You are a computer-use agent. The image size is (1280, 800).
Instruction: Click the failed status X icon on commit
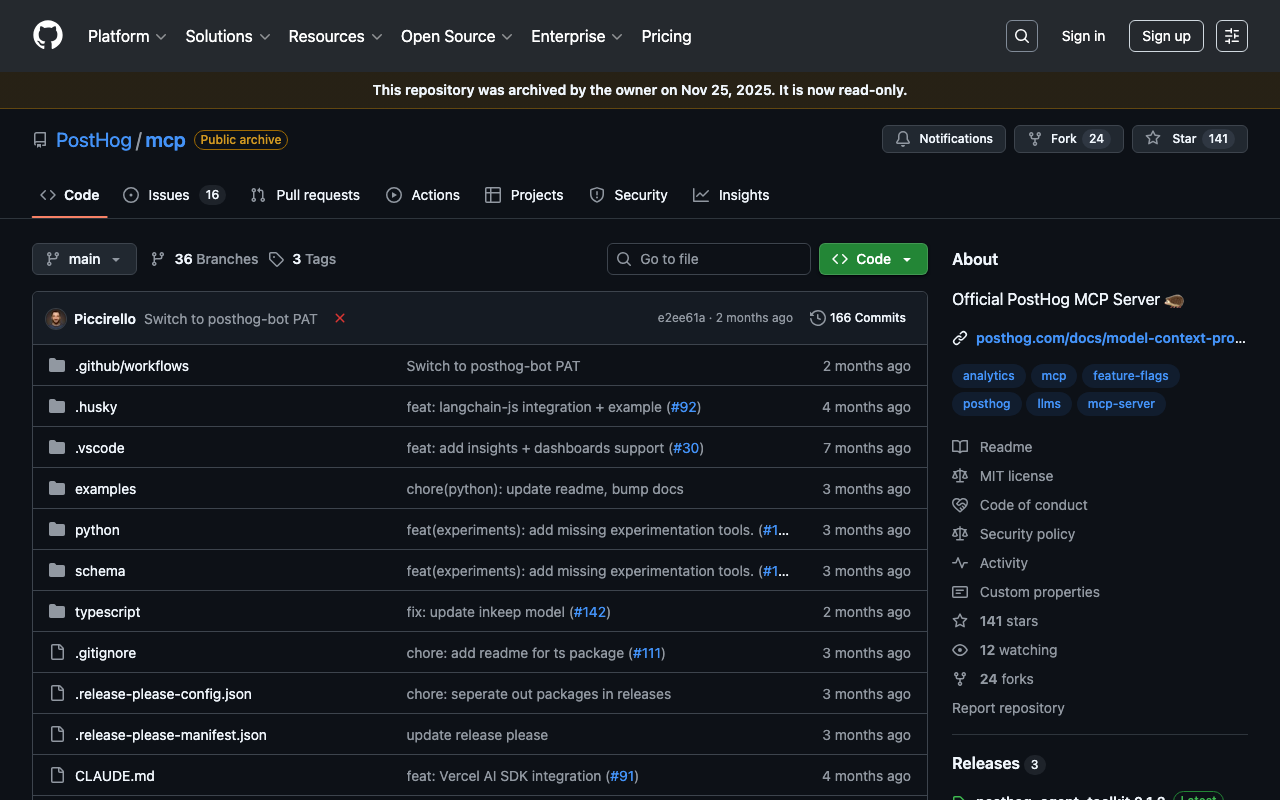coord(340,318)
